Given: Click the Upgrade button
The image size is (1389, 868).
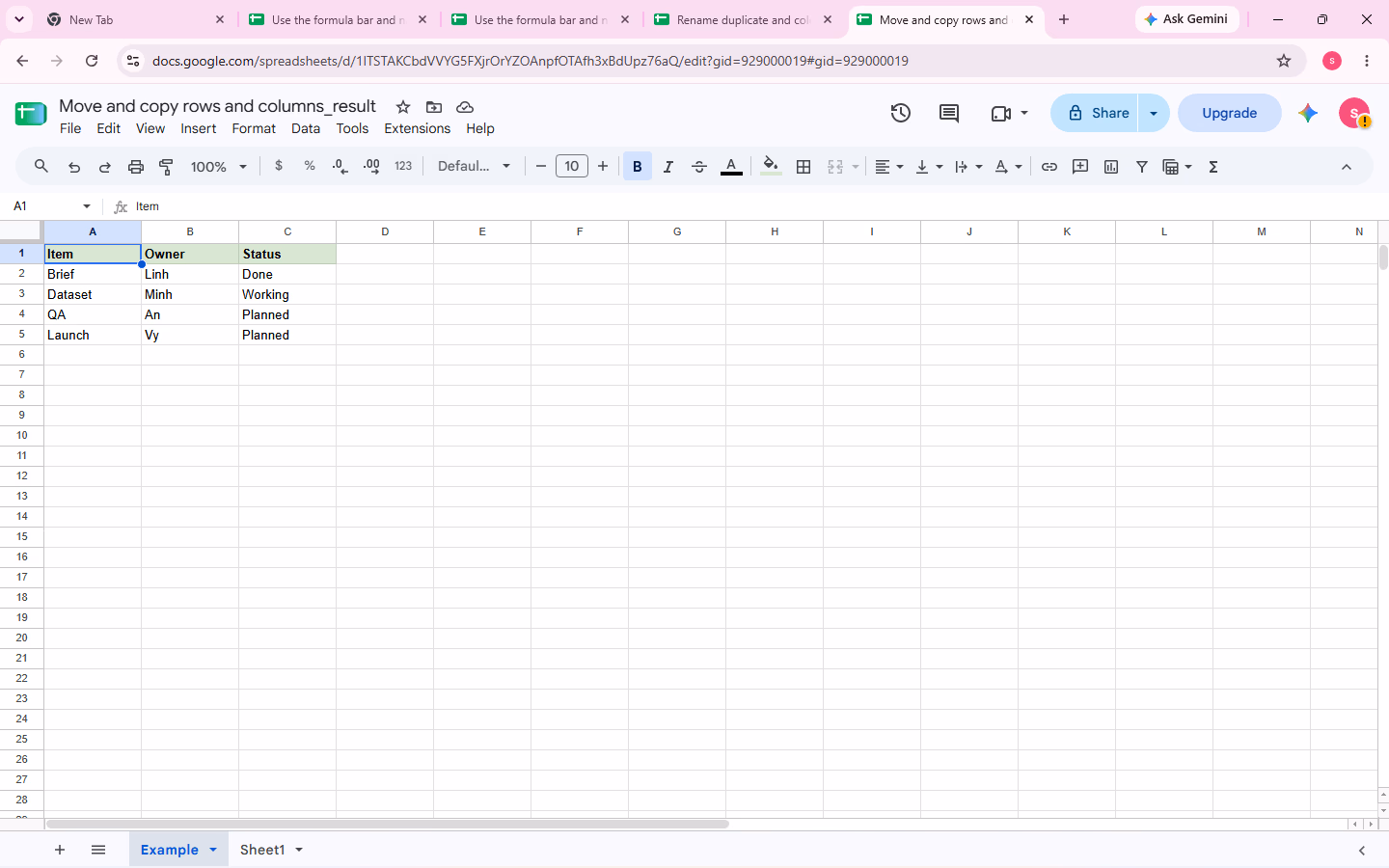Looking at the screenshot, I should 1230,113.
